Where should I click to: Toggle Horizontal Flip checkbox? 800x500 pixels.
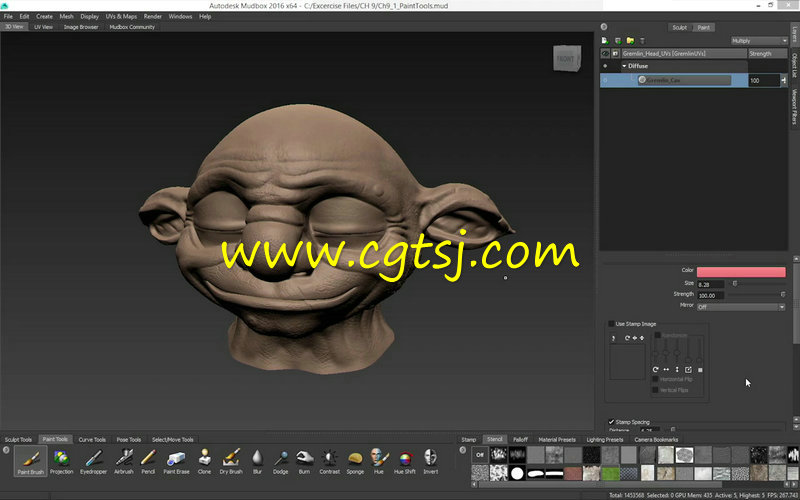point(655,379)
